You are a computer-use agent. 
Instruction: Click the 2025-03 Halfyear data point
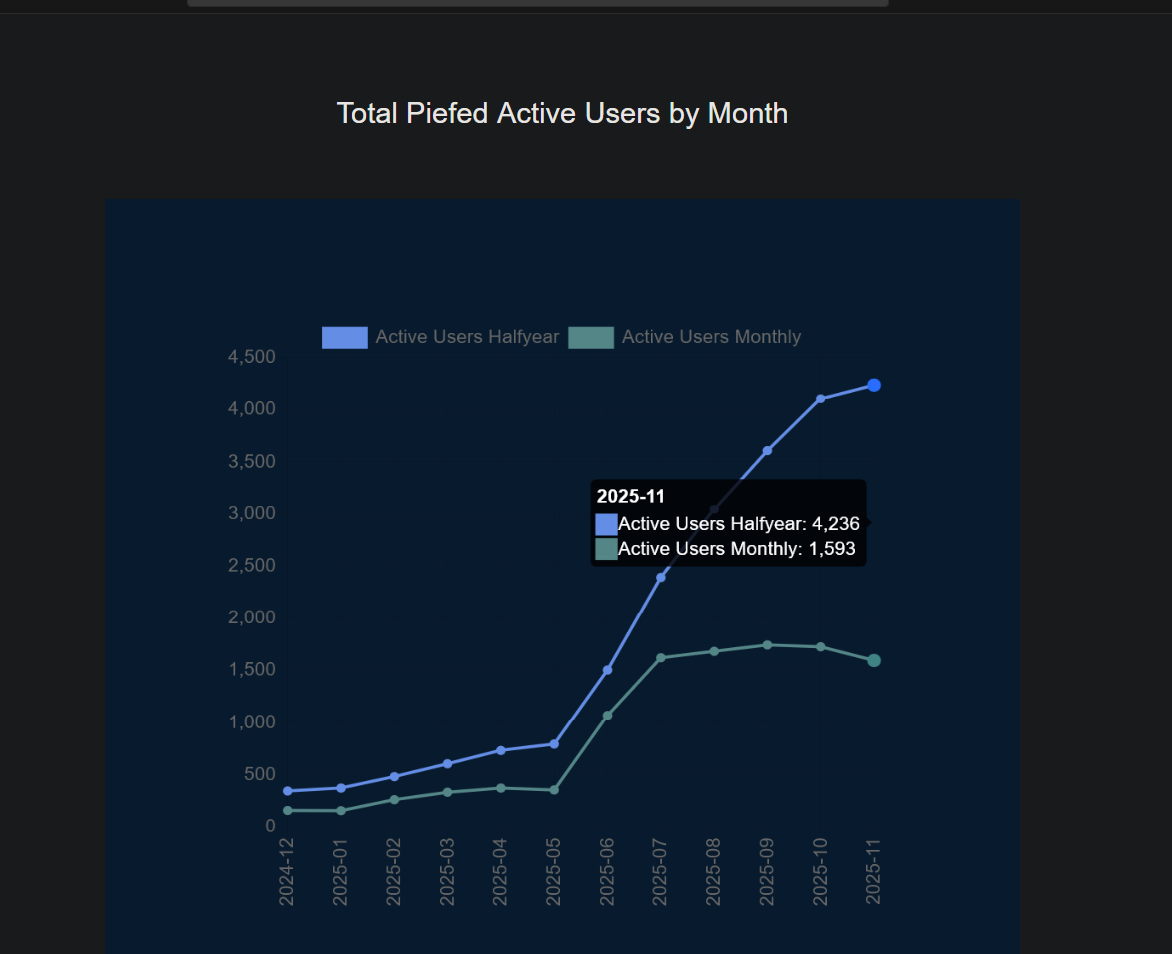(x=447, y=764)
